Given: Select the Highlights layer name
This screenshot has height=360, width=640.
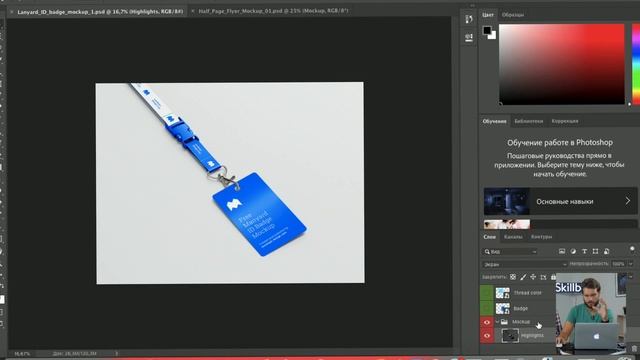Looking at the screenshot, I should 533,336.
